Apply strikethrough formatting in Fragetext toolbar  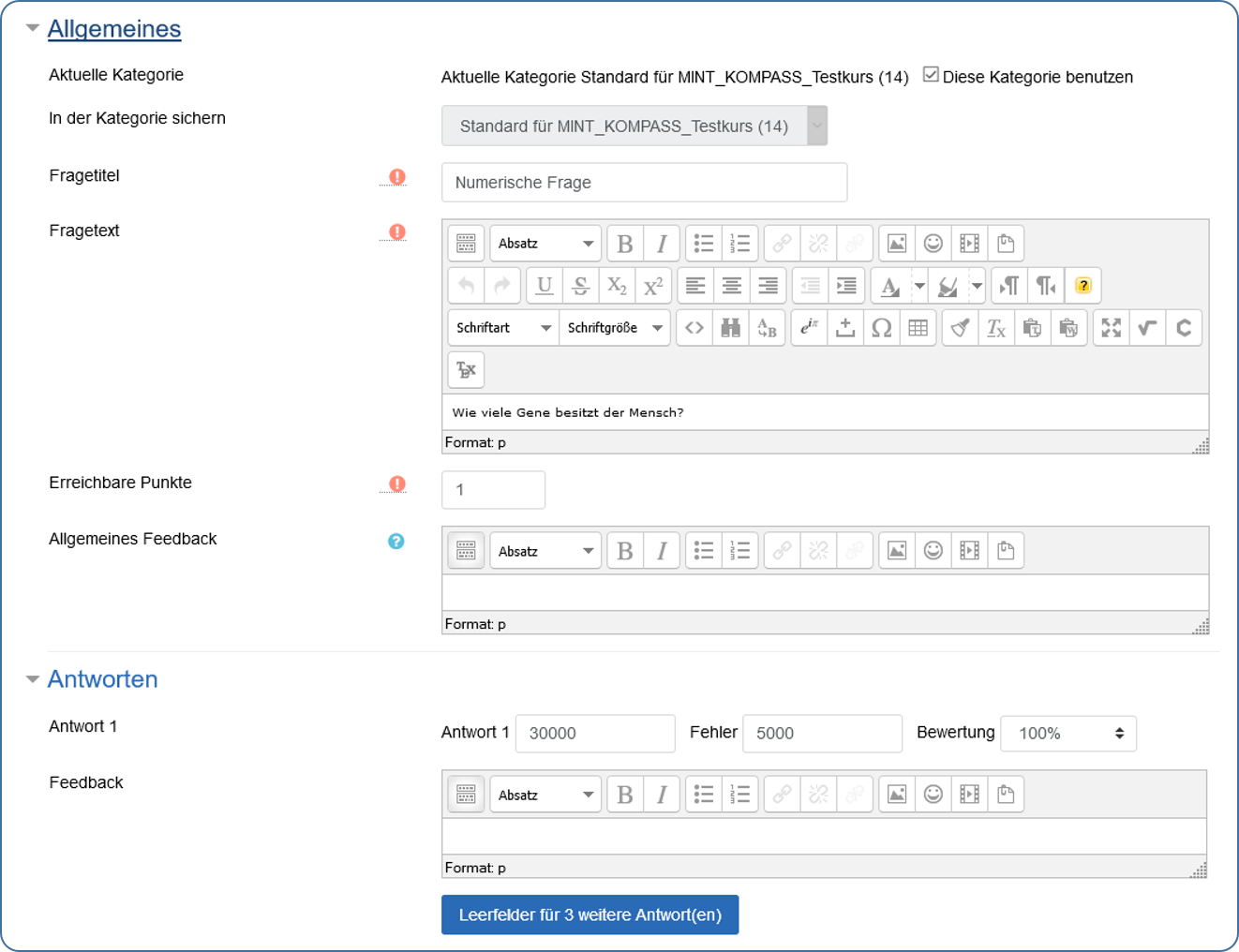[581, 286]
